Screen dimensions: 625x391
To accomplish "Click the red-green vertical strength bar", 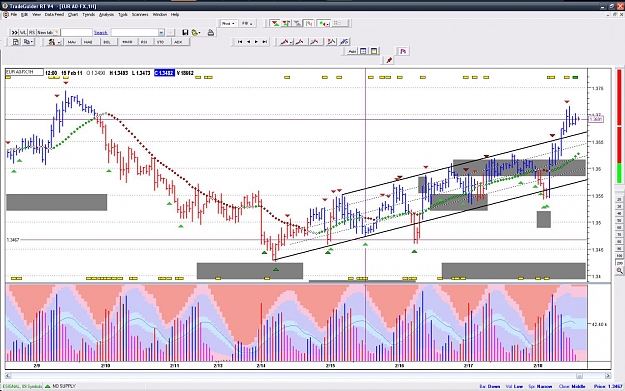I will tap(619, 127).
